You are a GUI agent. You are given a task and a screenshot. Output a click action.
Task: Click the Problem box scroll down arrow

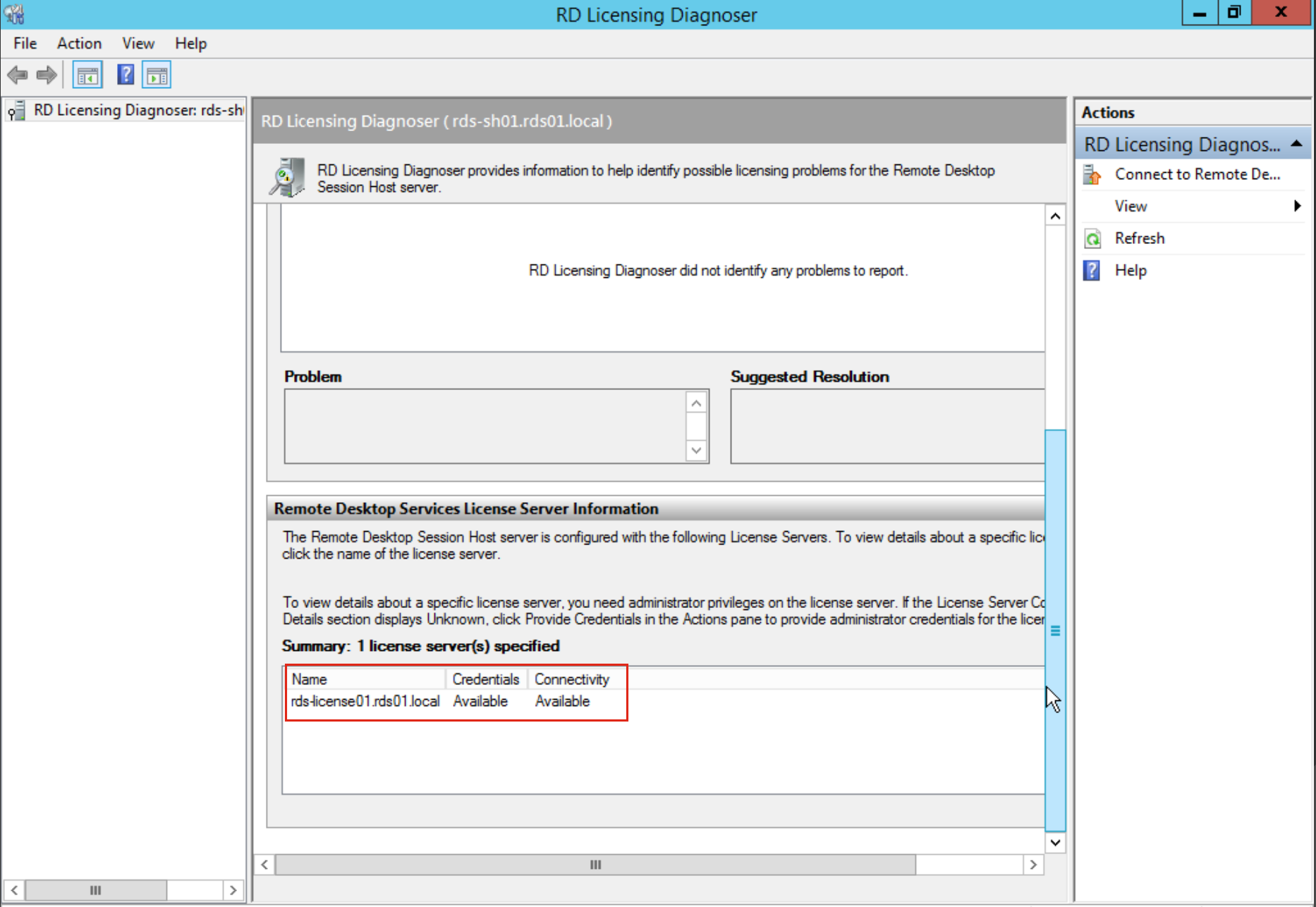click(x=696, y=450)
